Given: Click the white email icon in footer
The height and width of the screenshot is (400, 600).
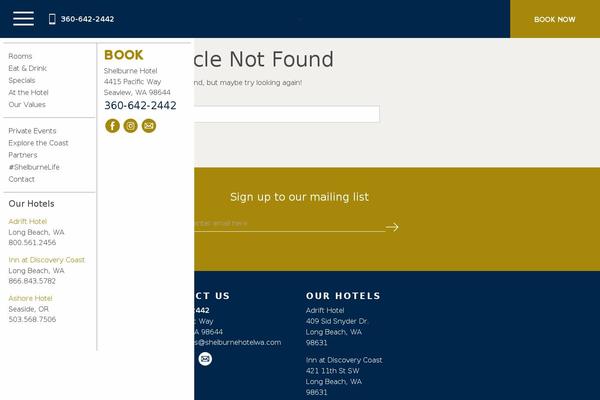Looking at the screenshot, I should click(x=205, y=359).
